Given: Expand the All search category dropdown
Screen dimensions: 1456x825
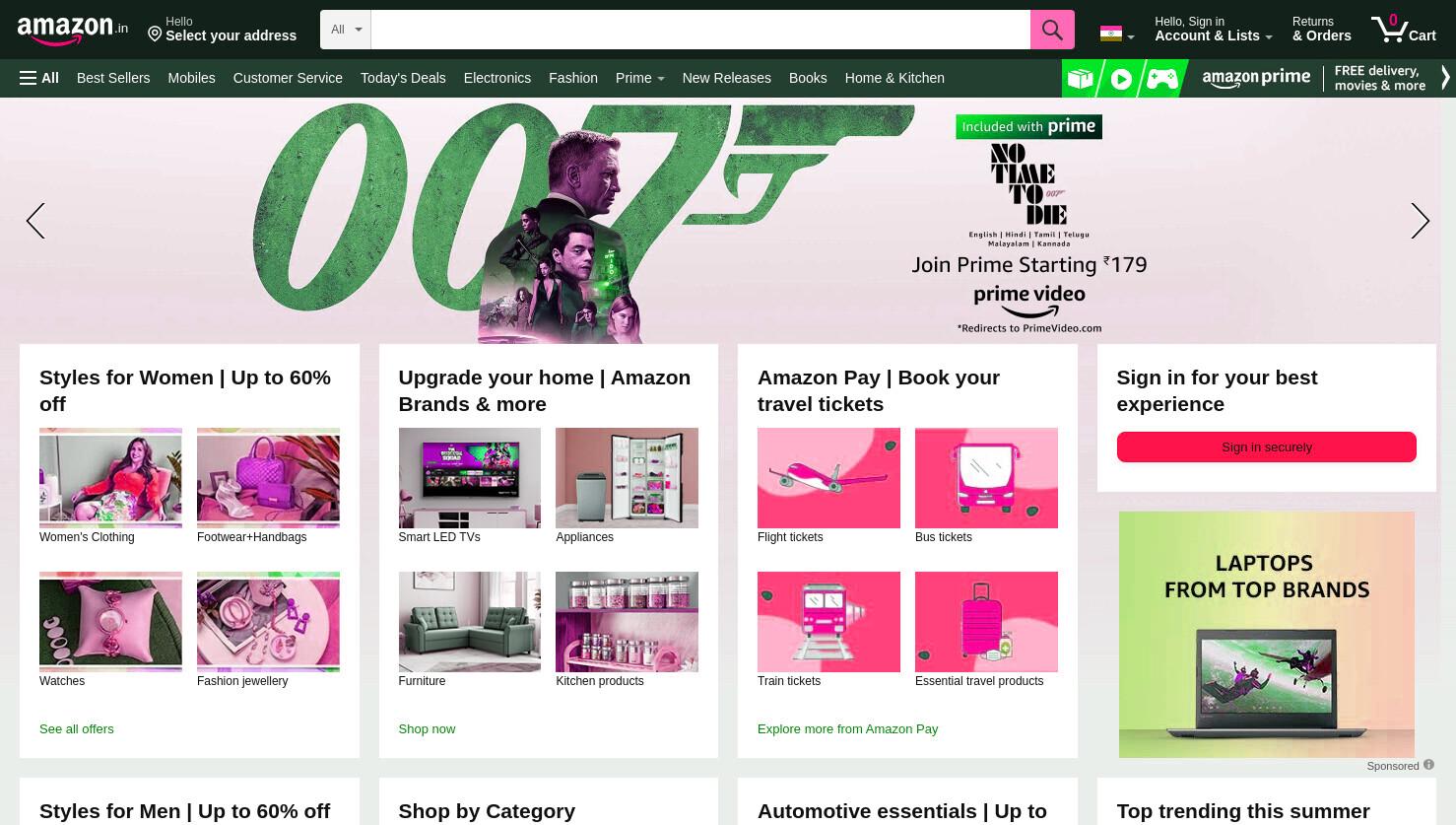Looking at the screenshot, I should point(346,30).
